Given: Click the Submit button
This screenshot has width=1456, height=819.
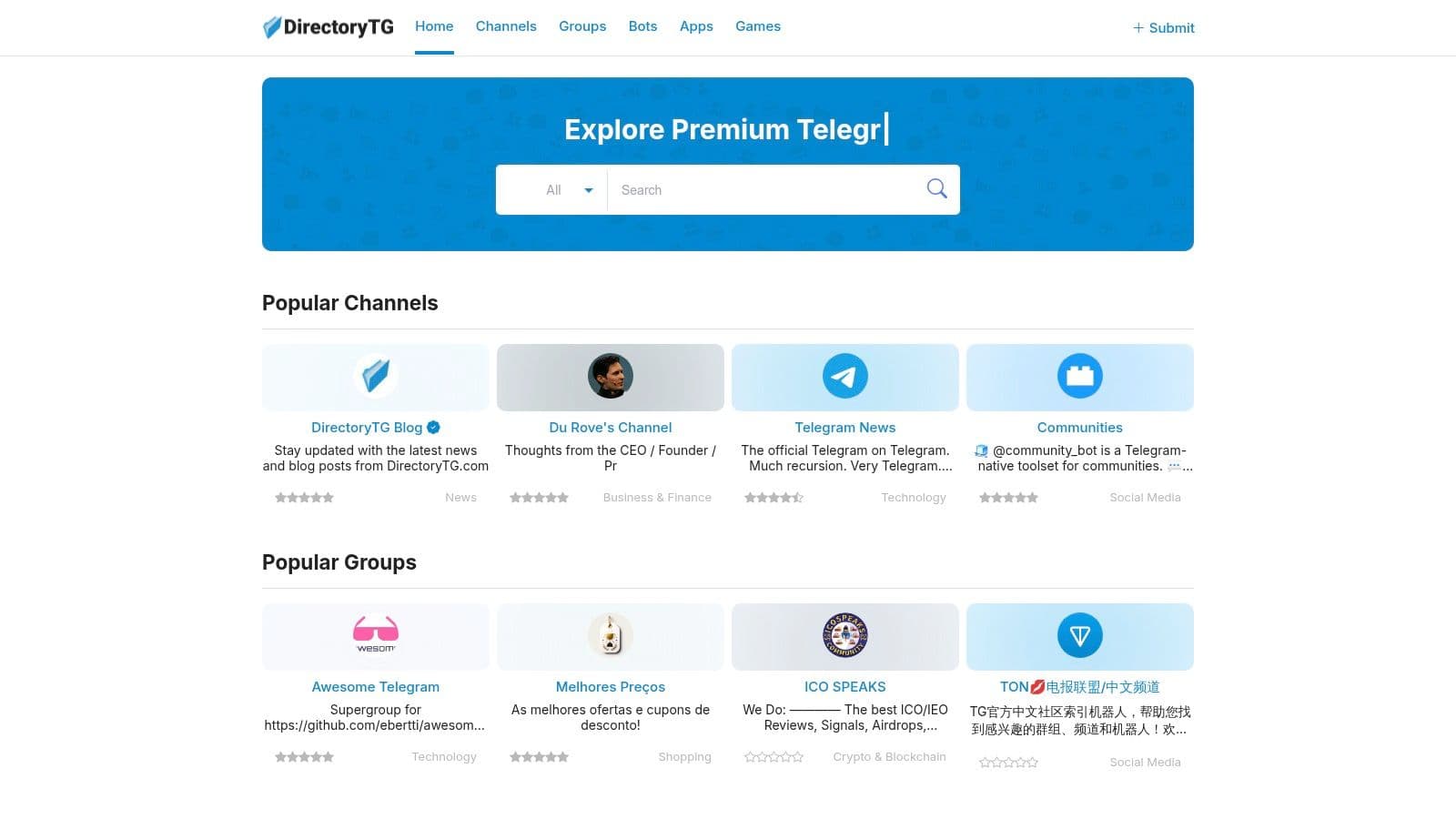Looking at the screenshot, I should 1163,28.
